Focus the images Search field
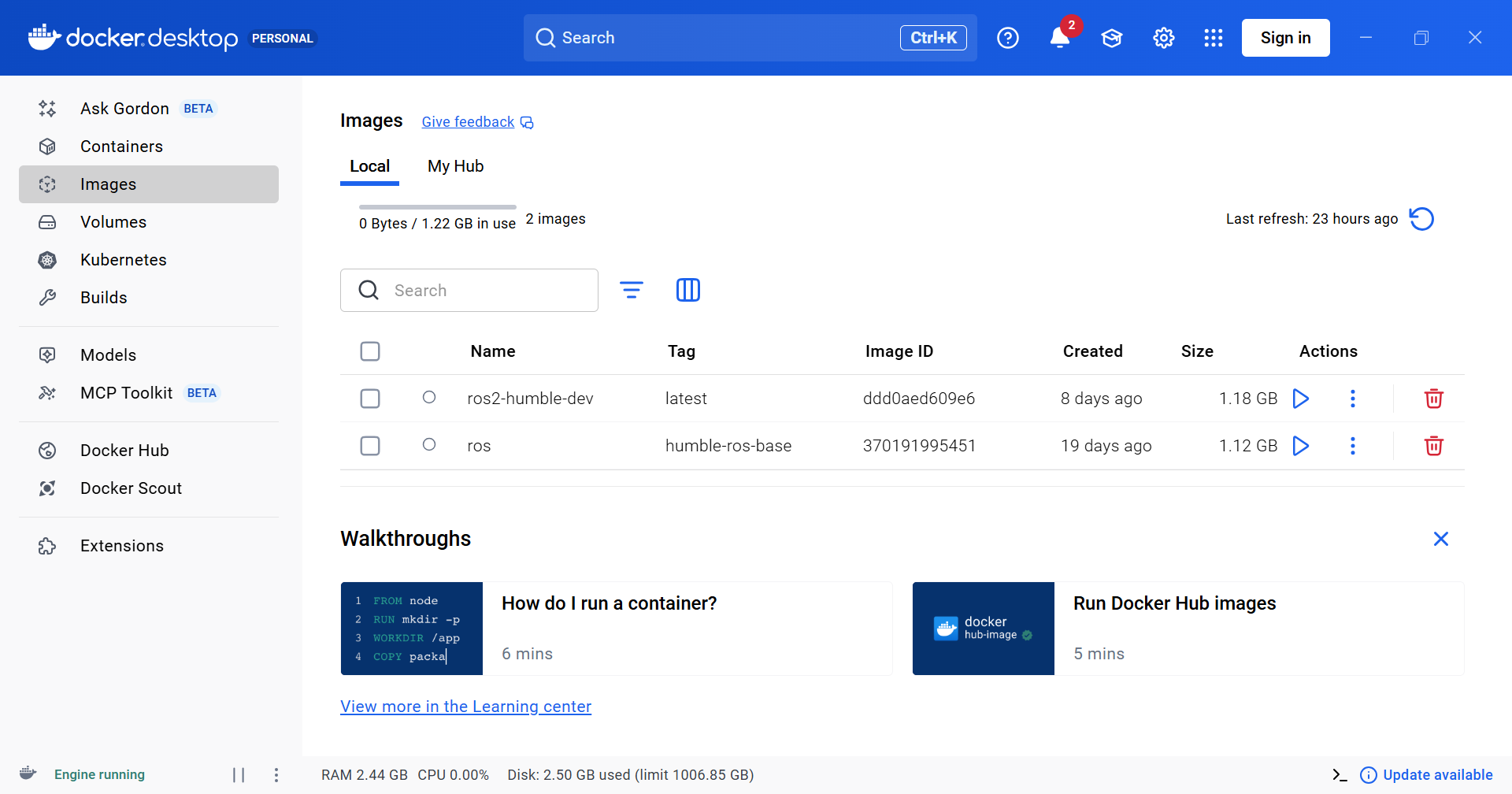 (x=480, y=290)
